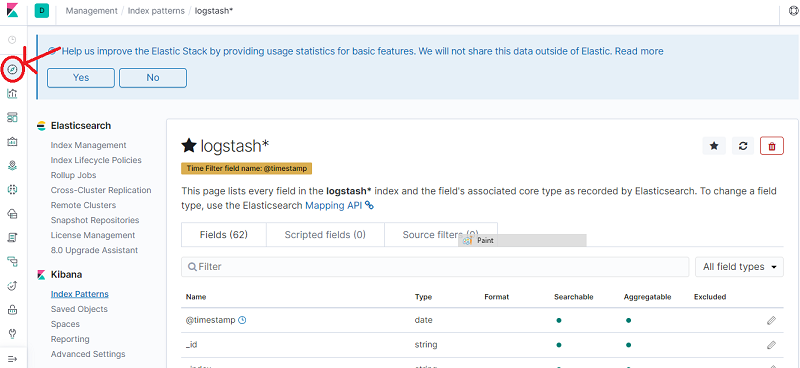Open Visualize from the sidebar chart icon
The width and height of the screenshot is (800, 368).
(x=12, y=93)
